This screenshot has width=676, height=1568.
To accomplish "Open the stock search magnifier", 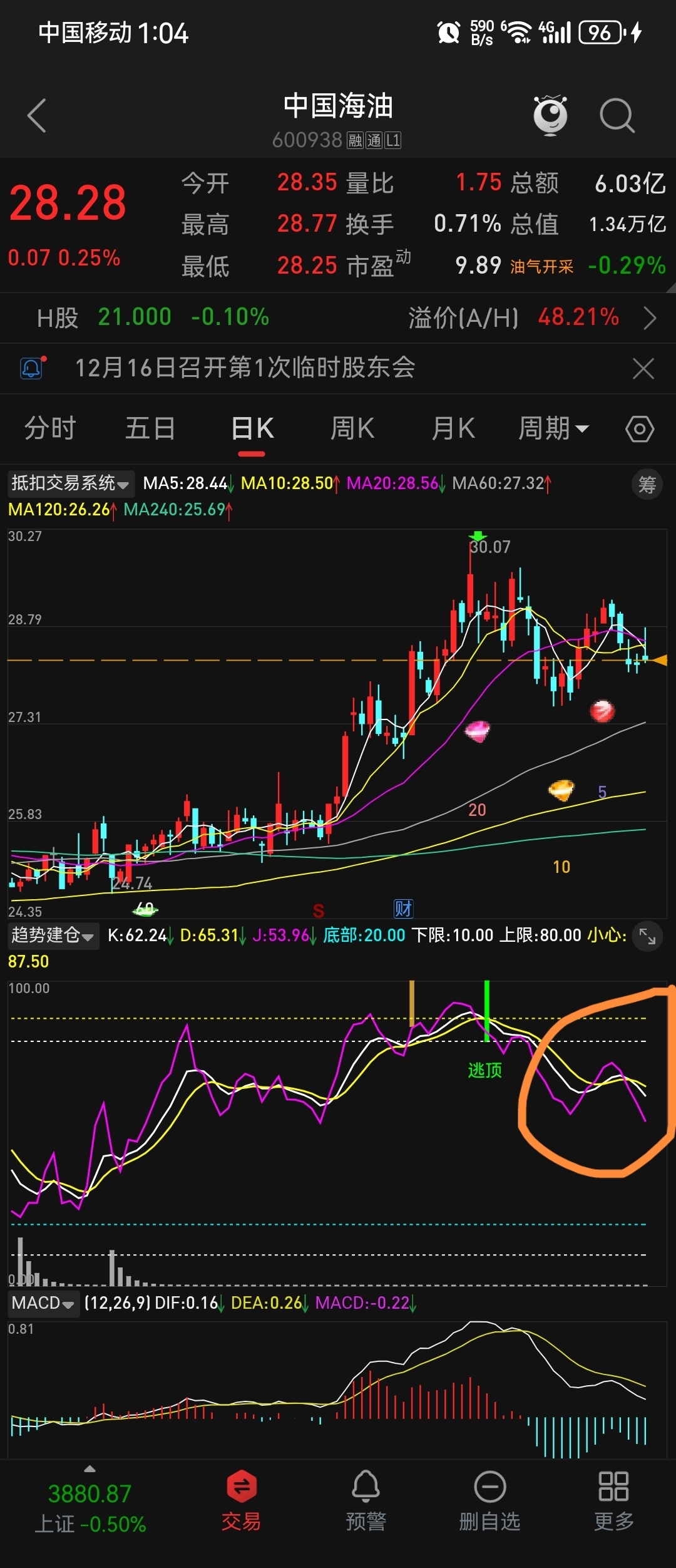I will (617, 116).
